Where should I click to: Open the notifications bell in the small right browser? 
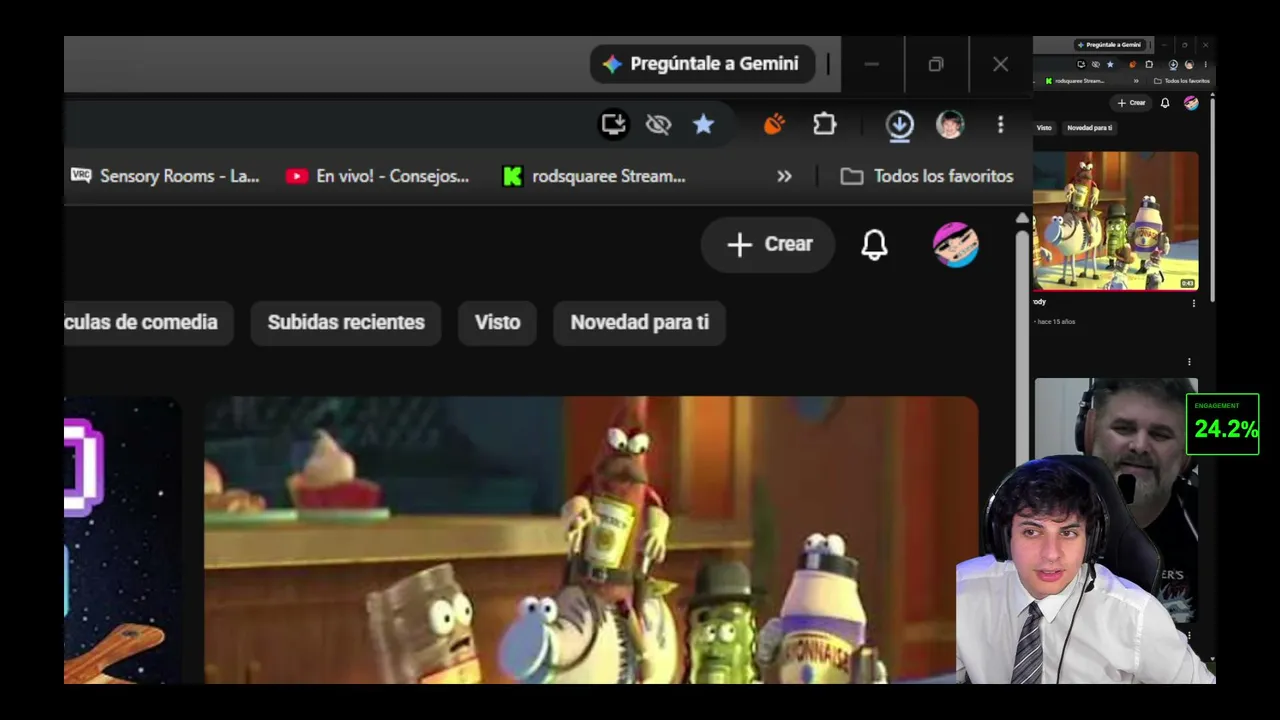[1165, 103]
